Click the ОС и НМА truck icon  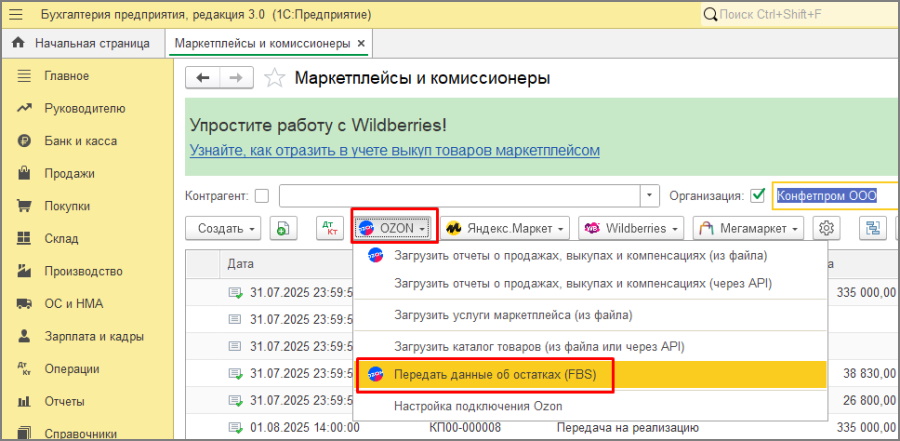24,303
